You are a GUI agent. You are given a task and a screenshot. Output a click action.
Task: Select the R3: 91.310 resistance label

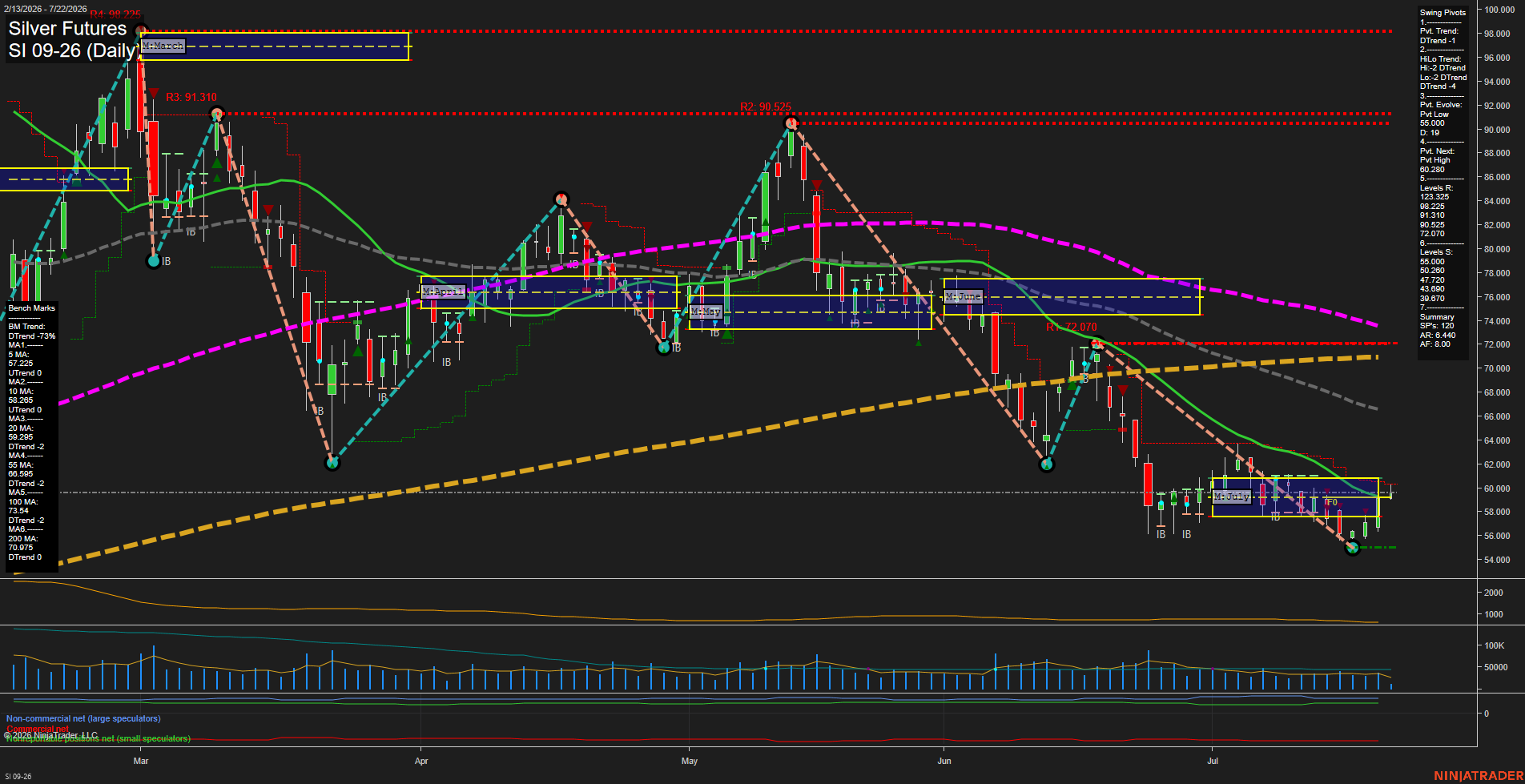pyautogui.click(x=191, y=97)
